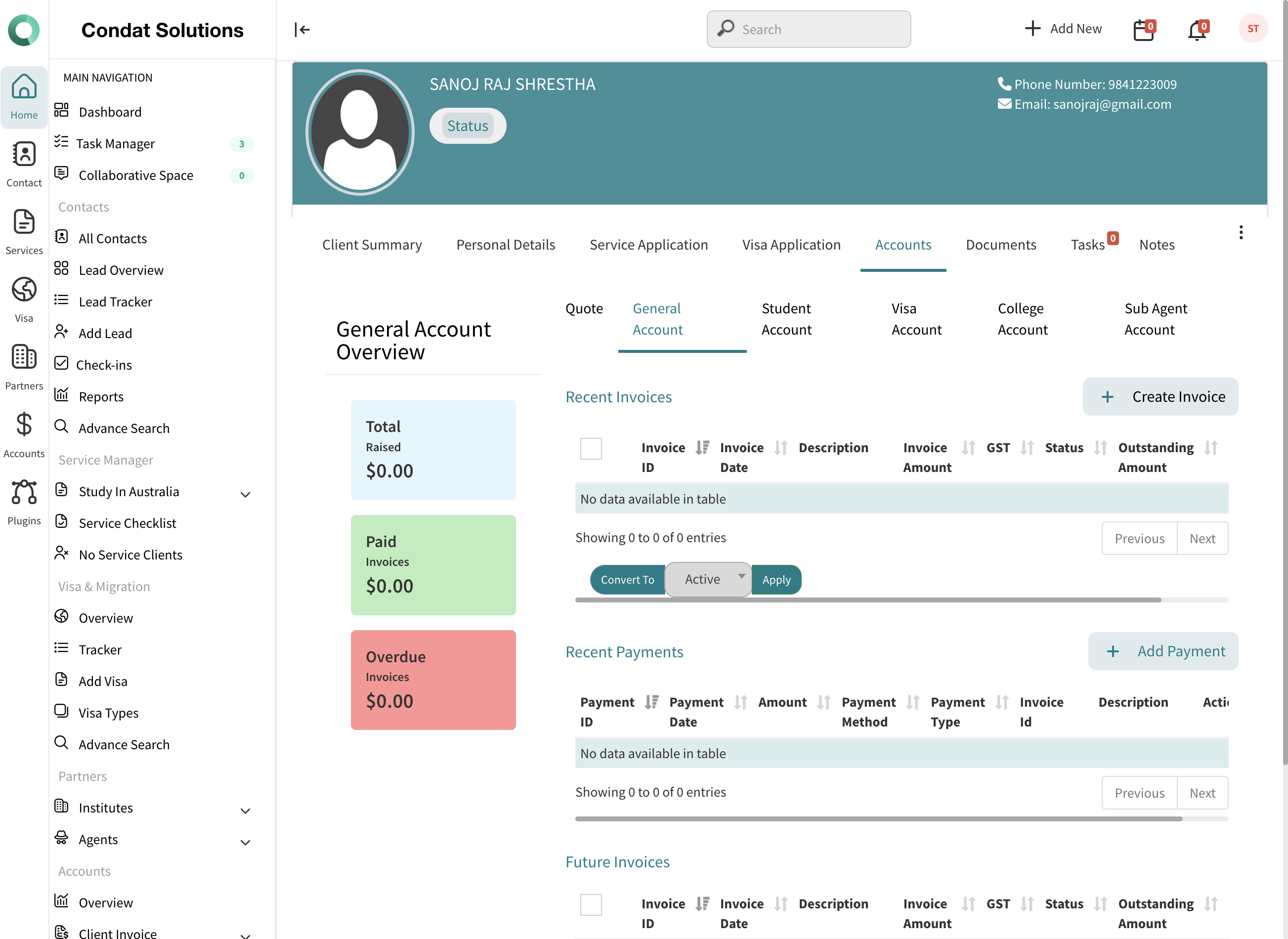Screen dimensions: 1288x939
Task: Open the calendar icon in the top bar
Action: coord(1144,29)
